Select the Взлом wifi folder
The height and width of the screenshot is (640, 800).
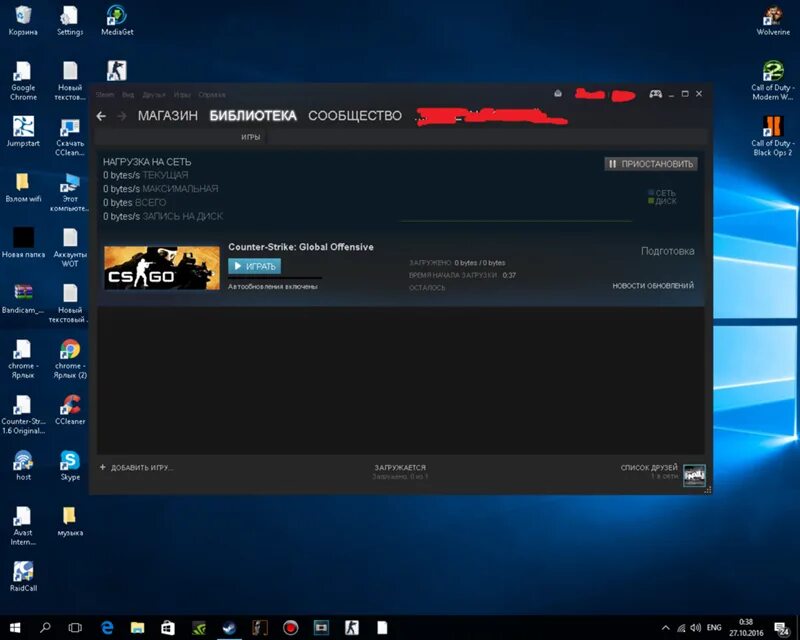[23, 187]
